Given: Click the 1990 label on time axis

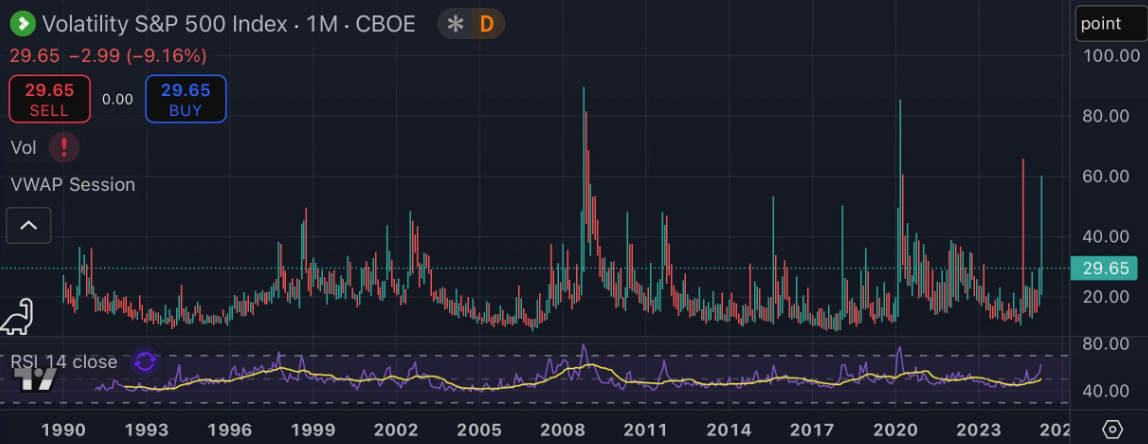Looking at the screenshot, I should point(64,429).
